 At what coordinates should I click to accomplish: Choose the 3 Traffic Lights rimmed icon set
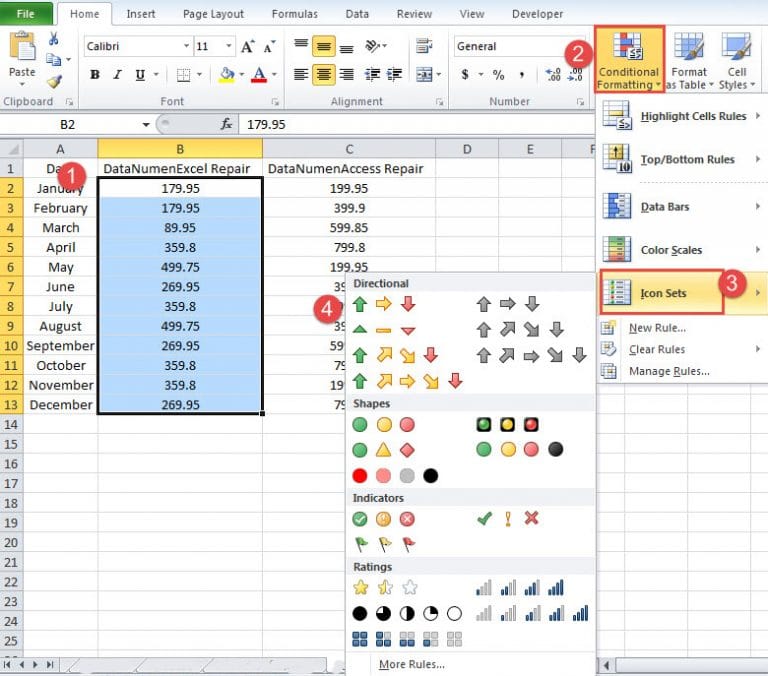pyautogui.click(x=506, y=424)
